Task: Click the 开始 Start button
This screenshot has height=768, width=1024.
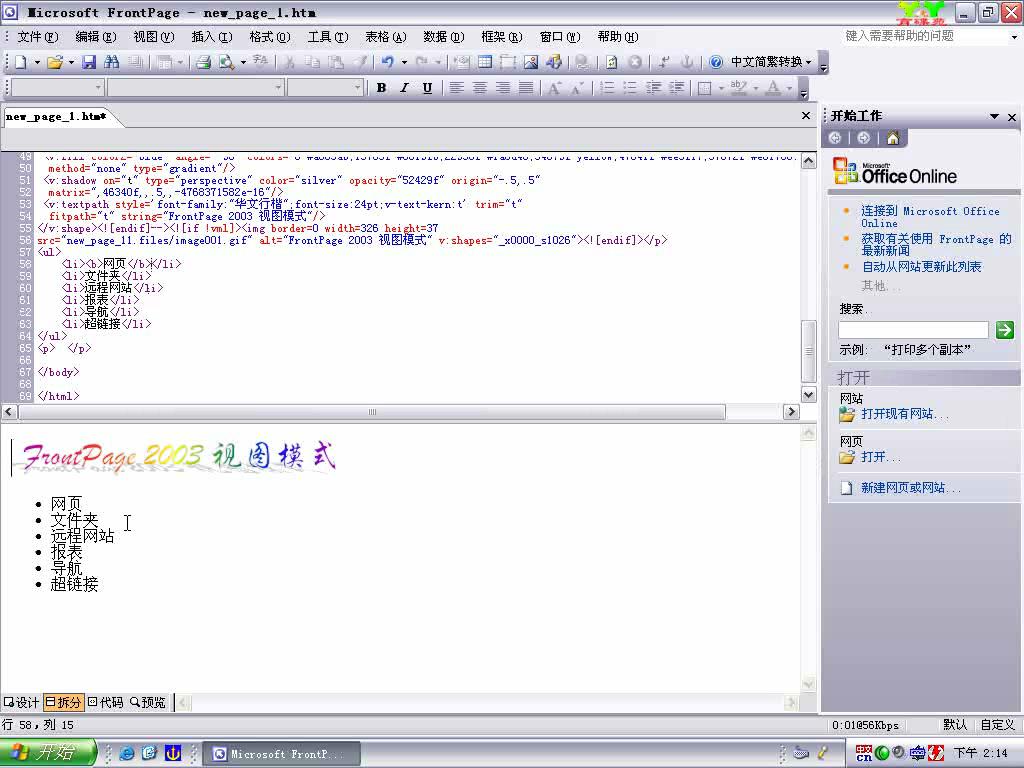Action: [x=47, y=753]
